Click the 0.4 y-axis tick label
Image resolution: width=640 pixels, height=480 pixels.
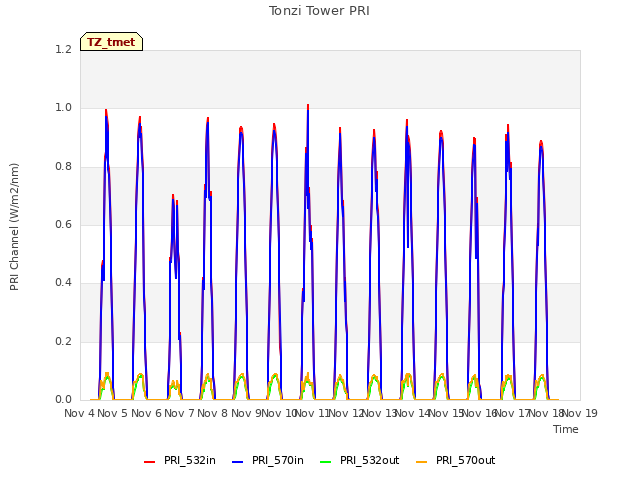pyautogui.click(x=63, y=282)
